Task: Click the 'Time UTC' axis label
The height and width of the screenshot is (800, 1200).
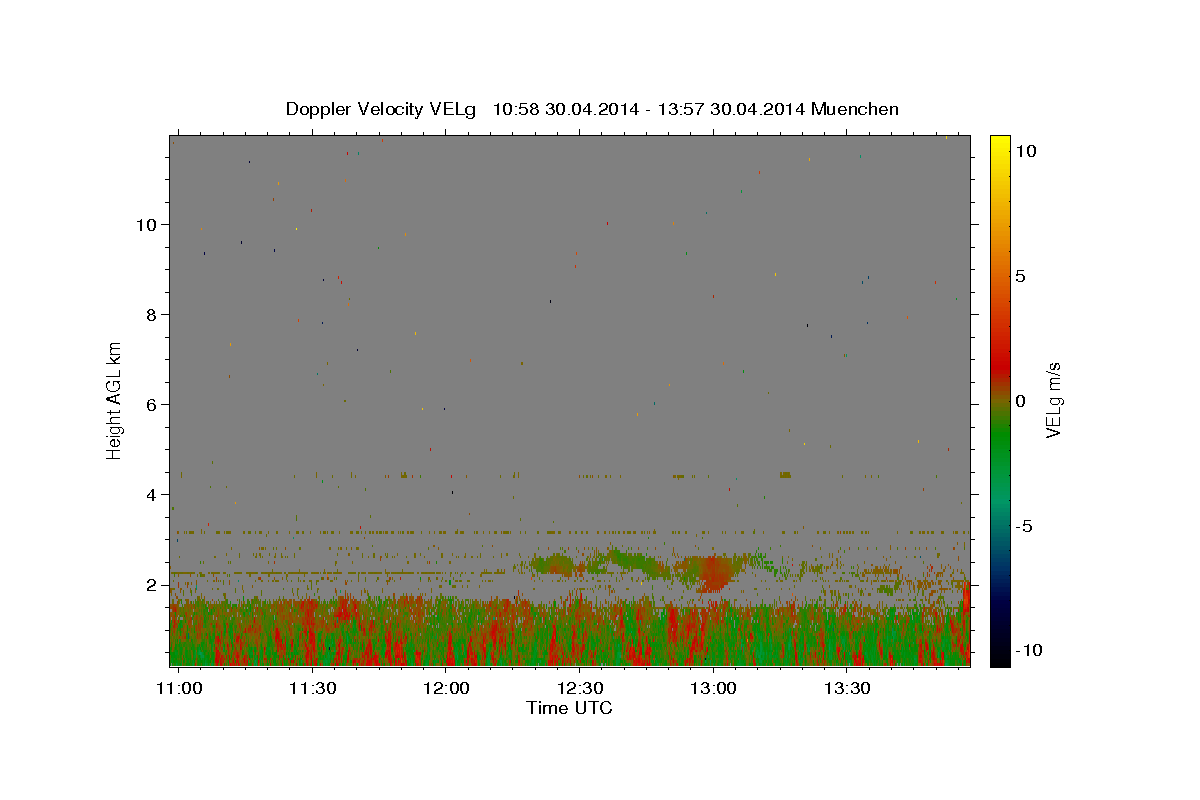Action: (x=569, y=708)
